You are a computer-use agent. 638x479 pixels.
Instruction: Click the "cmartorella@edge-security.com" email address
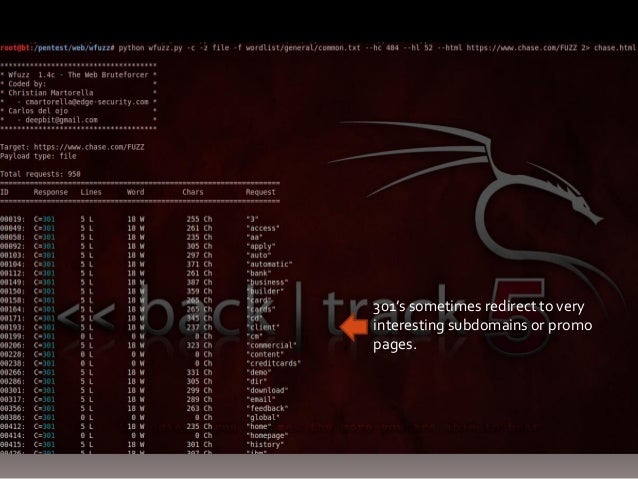coord(87,102)
